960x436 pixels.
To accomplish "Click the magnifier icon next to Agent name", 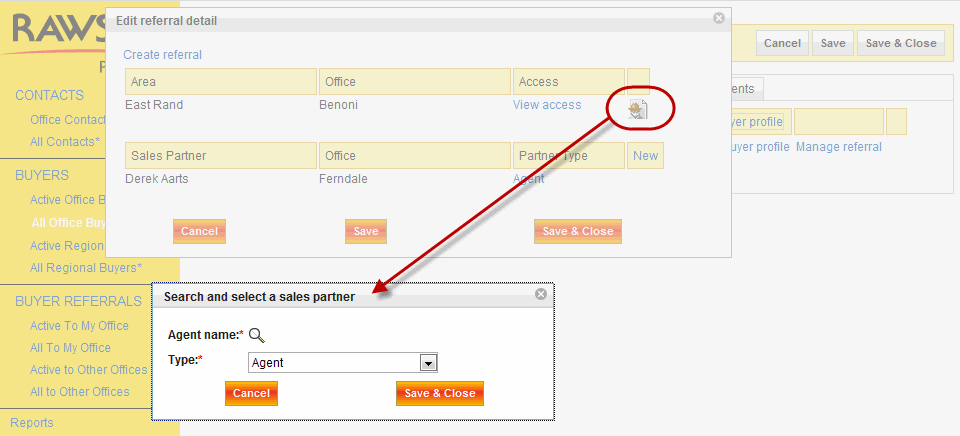I will [x=256, y=336].
